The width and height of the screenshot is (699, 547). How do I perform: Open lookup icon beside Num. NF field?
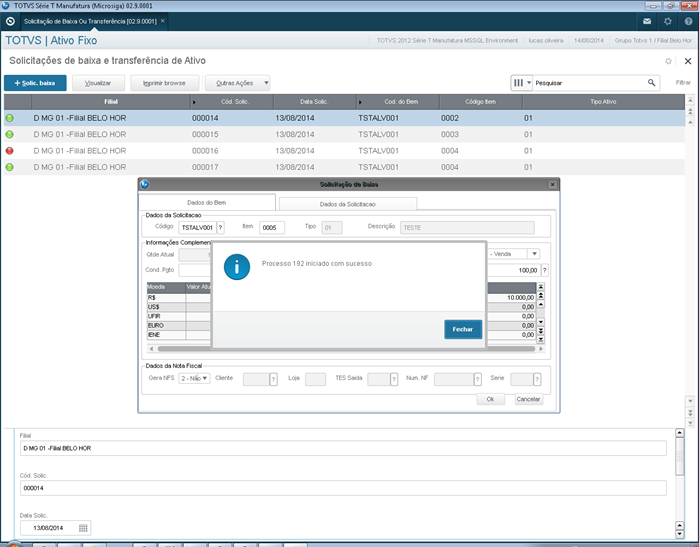click(477, 379)
